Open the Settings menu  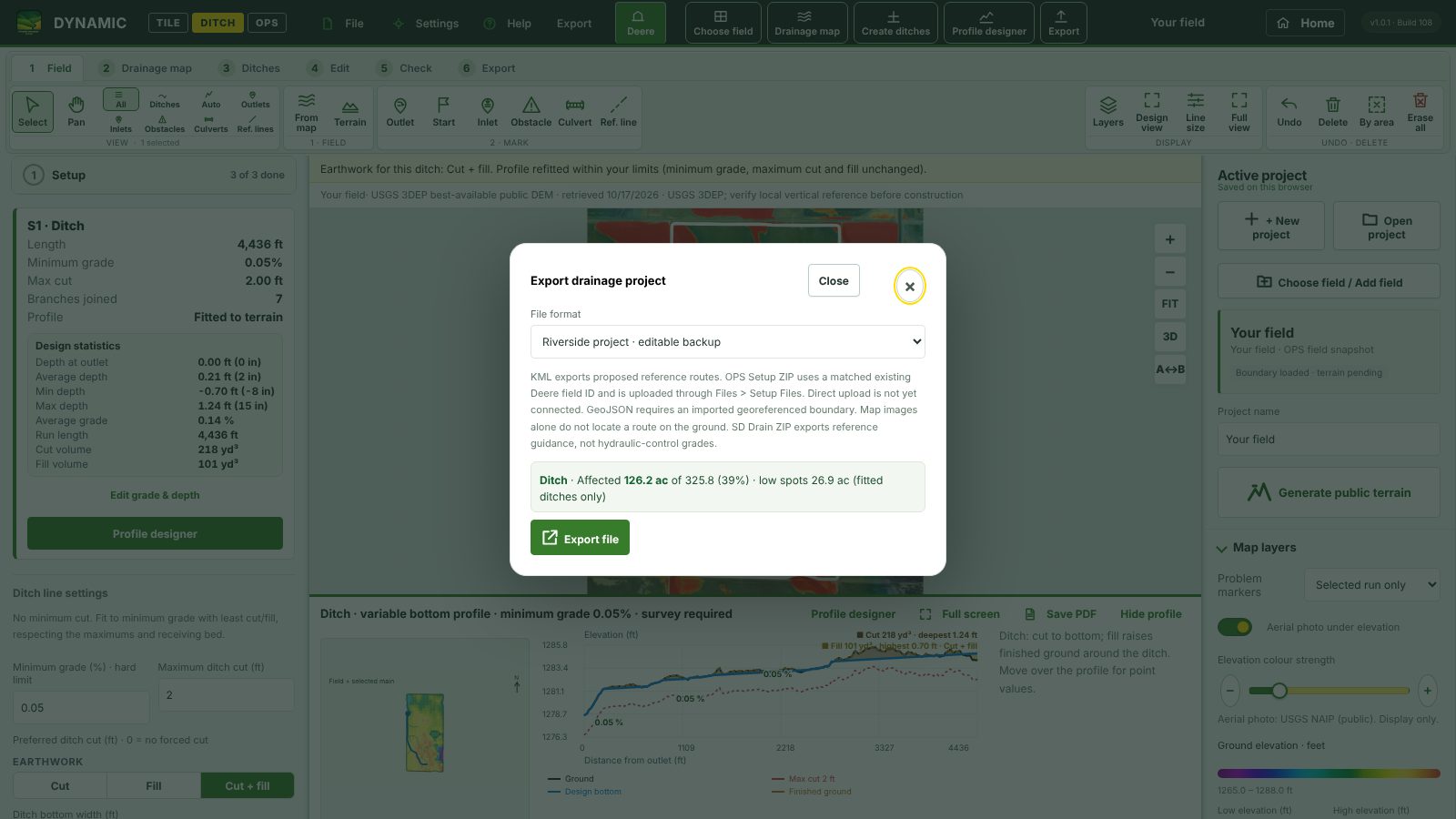[426, 24]
